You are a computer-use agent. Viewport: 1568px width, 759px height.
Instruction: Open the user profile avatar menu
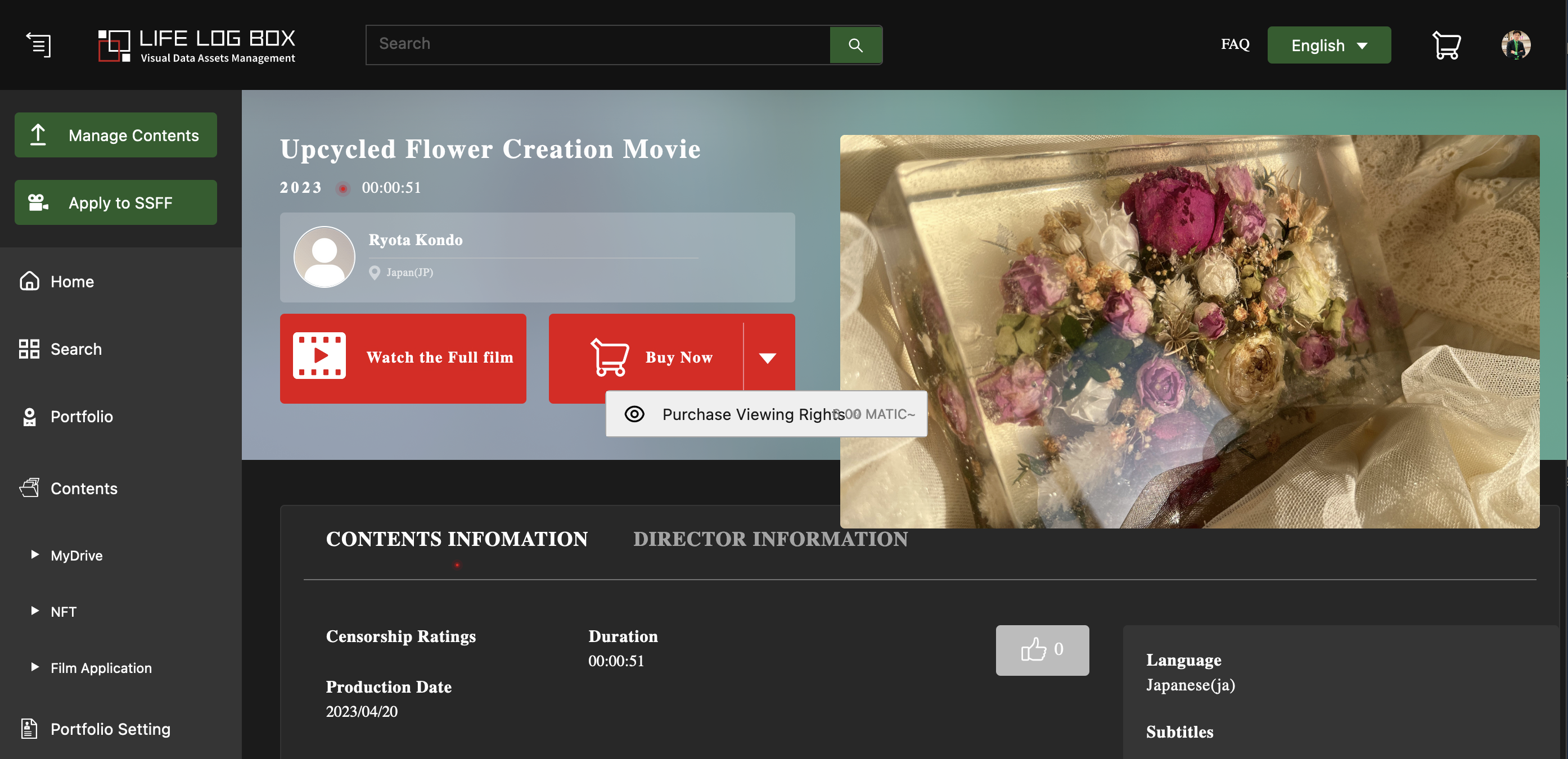pyautogui.click(x=1515, y=45)
